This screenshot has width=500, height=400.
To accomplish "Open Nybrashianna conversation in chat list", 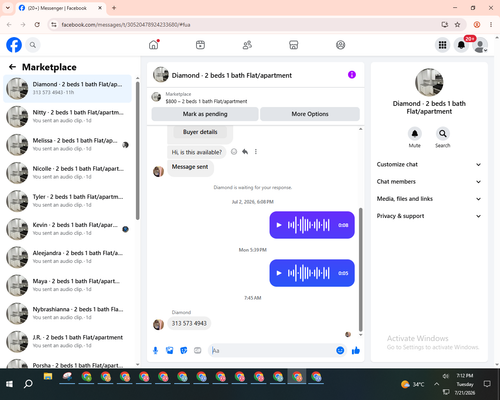I will 67,313.
